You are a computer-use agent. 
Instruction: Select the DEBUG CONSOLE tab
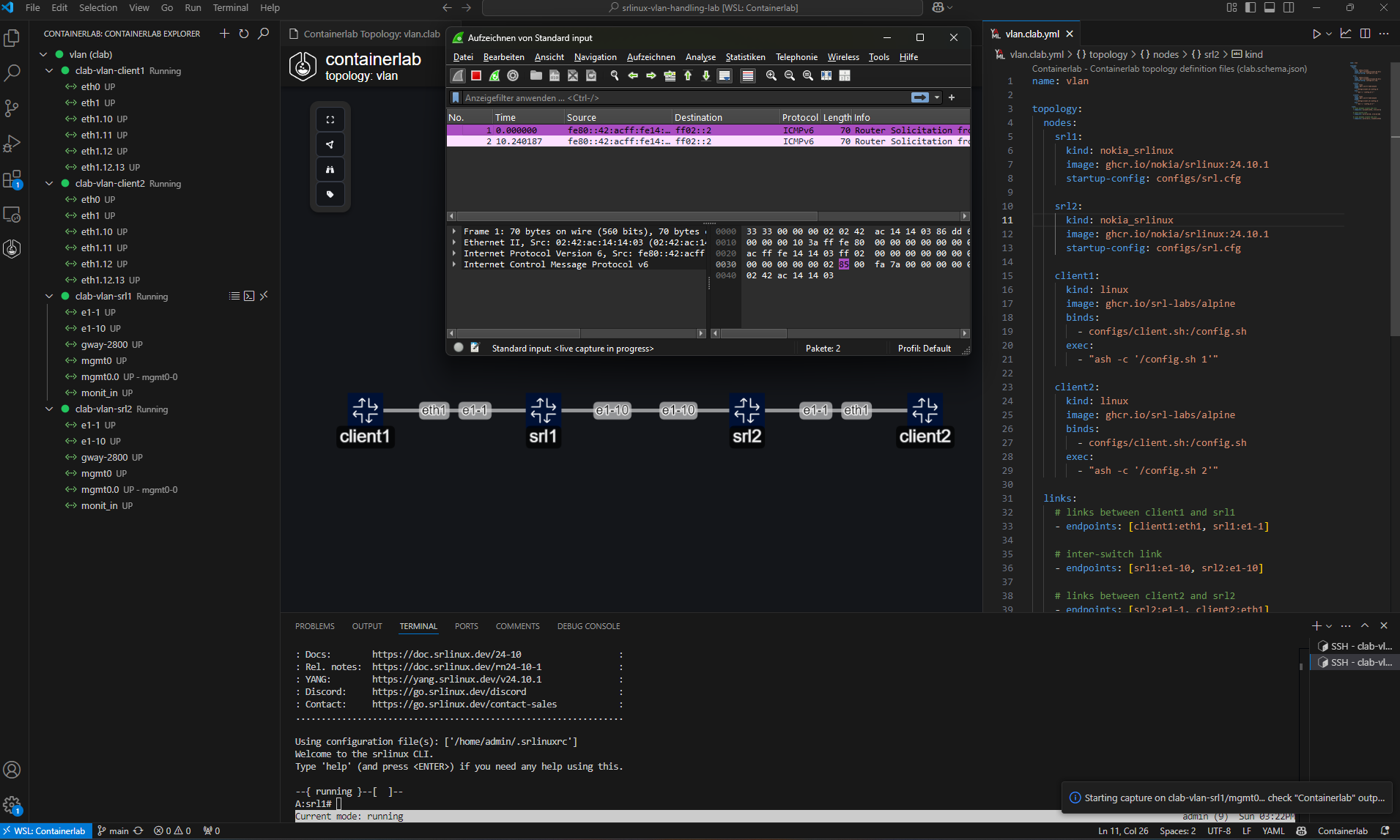588,626
